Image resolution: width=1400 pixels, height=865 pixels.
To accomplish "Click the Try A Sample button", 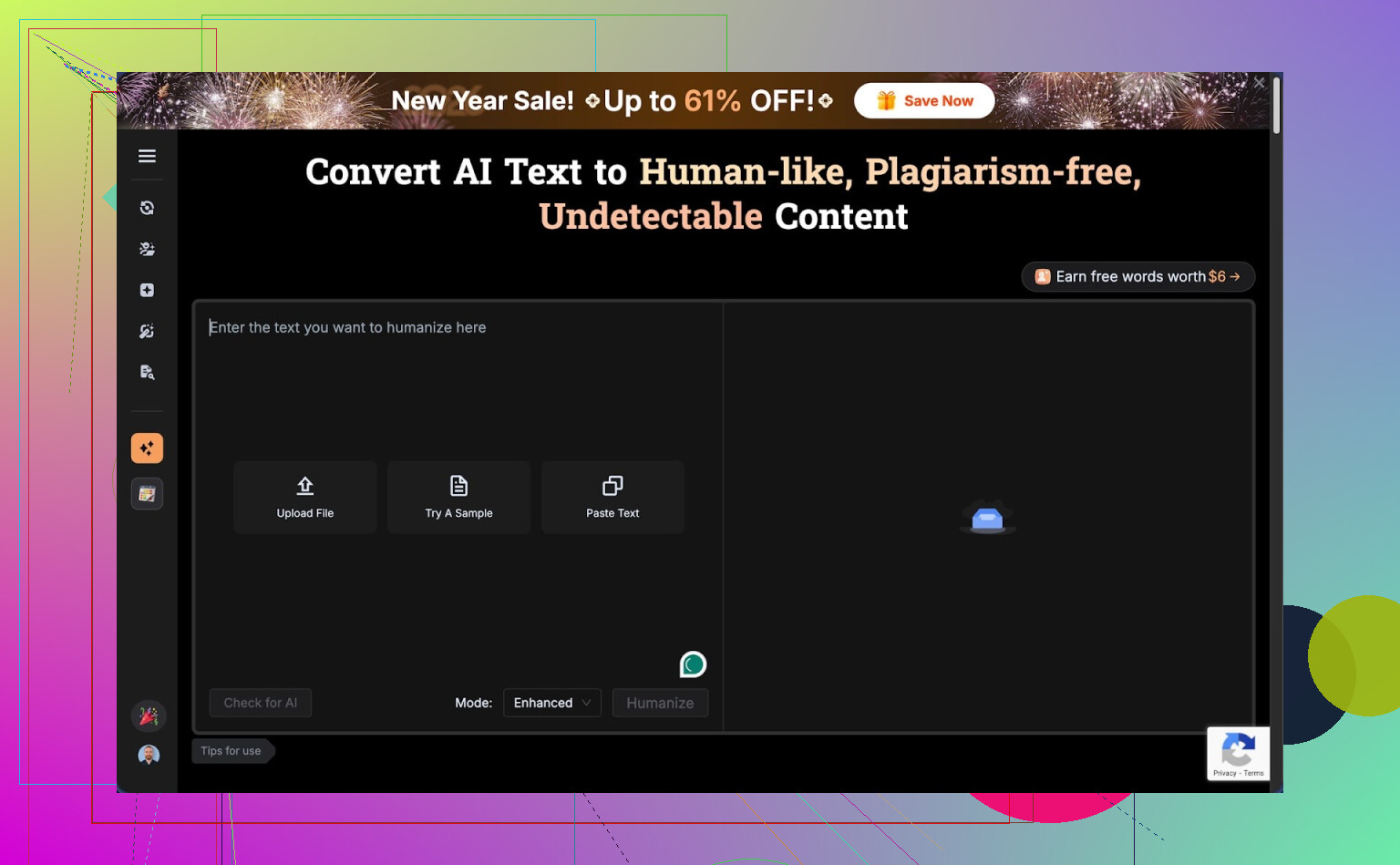I will tap(458, 497).
